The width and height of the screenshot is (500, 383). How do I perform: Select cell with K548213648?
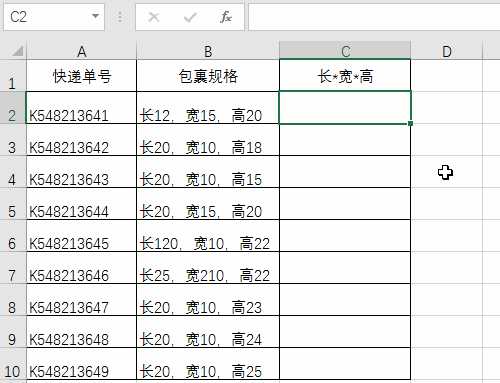pos(82,332)
